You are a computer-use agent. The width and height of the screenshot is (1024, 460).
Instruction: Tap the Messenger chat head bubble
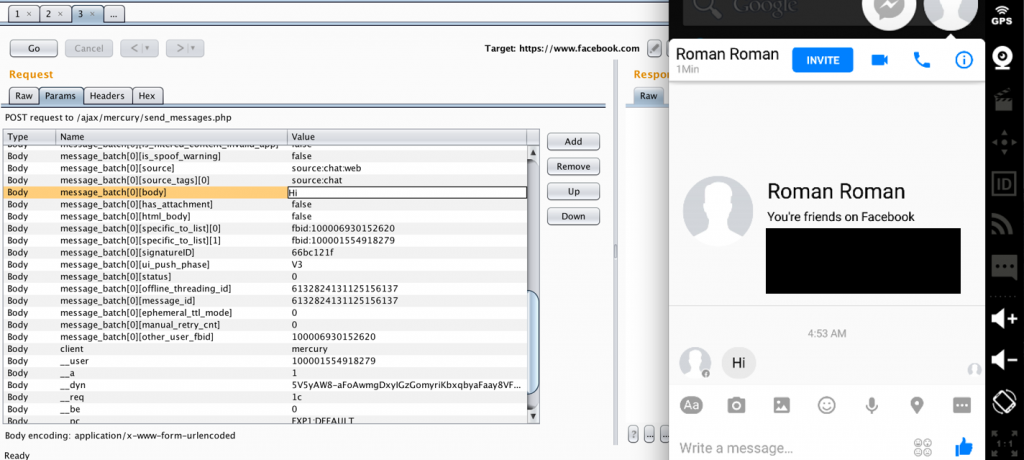[x=888, y=13]
